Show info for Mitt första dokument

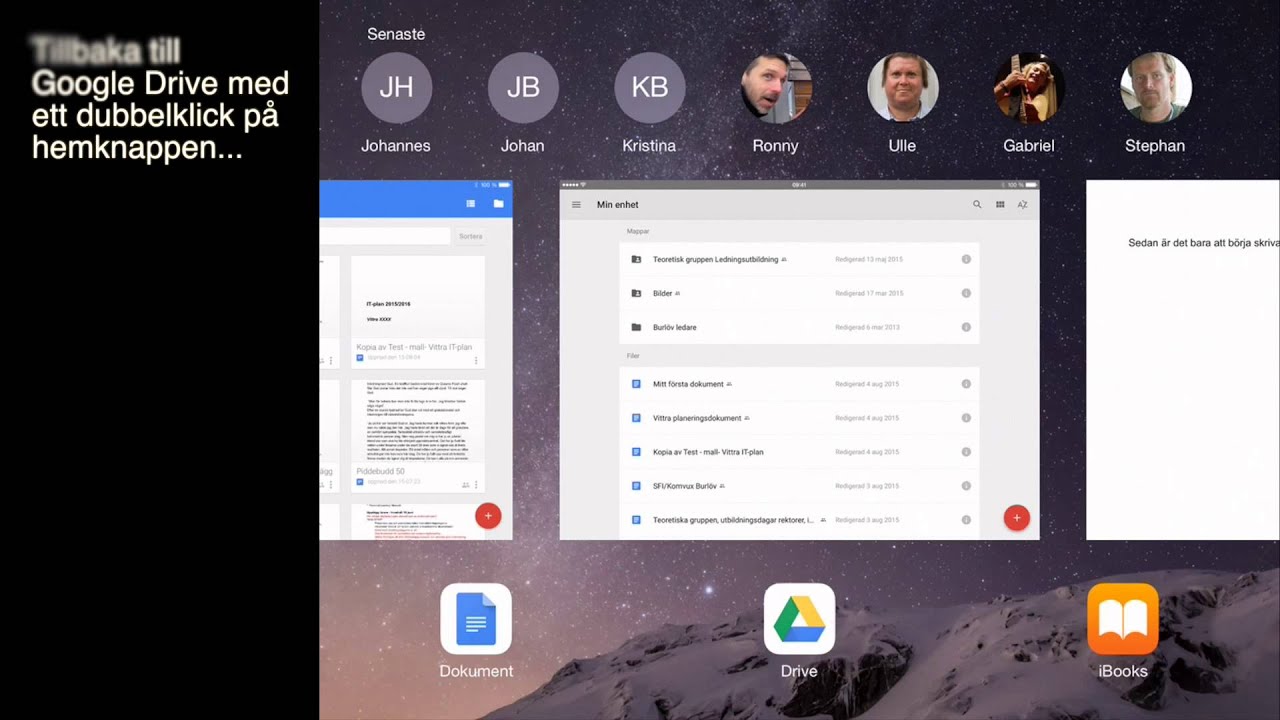click(966, 384)
